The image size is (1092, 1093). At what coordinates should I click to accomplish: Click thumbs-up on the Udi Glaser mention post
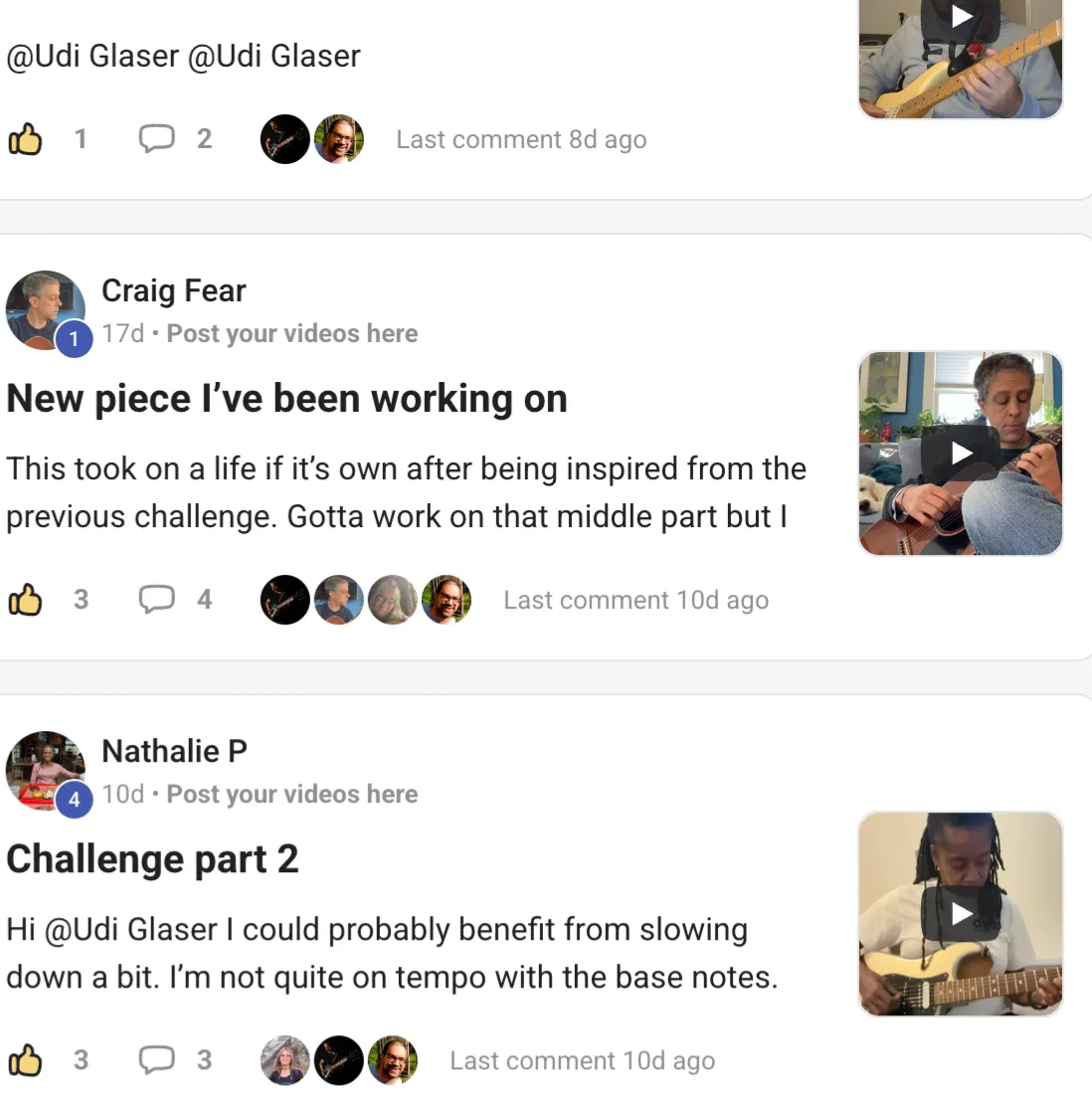(x=26, y=139)
